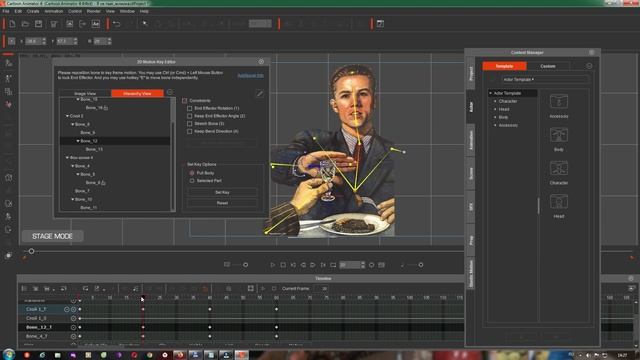Click the trash icon in the top toolbar
The height and width of the screenshot is (360, 640).
tap(53, 24)
